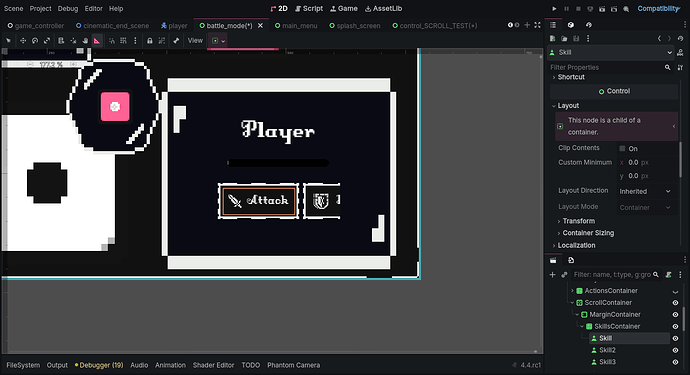This screenshot has width=690, height=375.
Task: Open the Project menu
Action: [40, 8]
